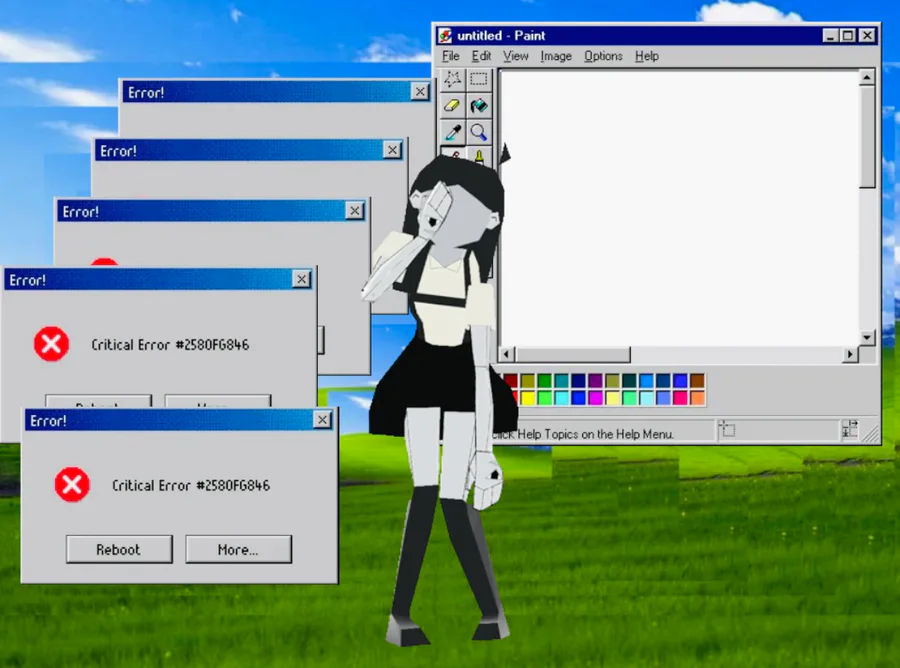Click 'Help Topics on the Help Menu' status text
The height and width of the screenshot is (668, 900).
click(x=595, y=434)
